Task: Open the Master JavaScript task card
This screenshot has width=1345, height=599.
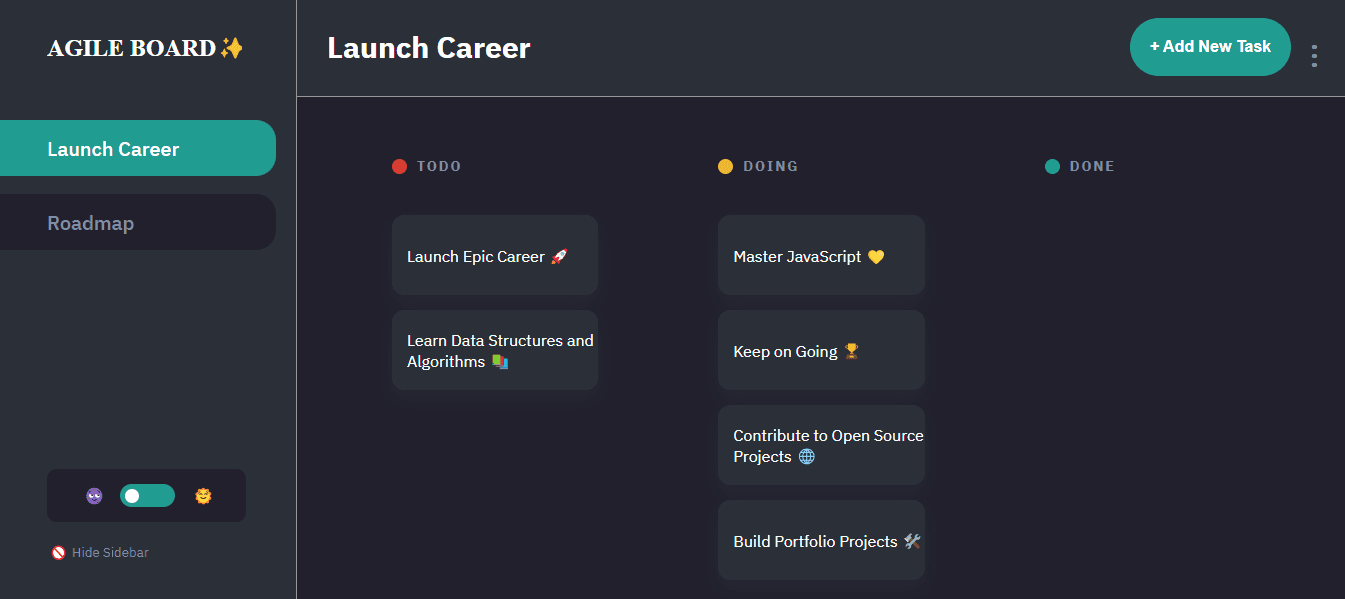Action: click(820, 255)
